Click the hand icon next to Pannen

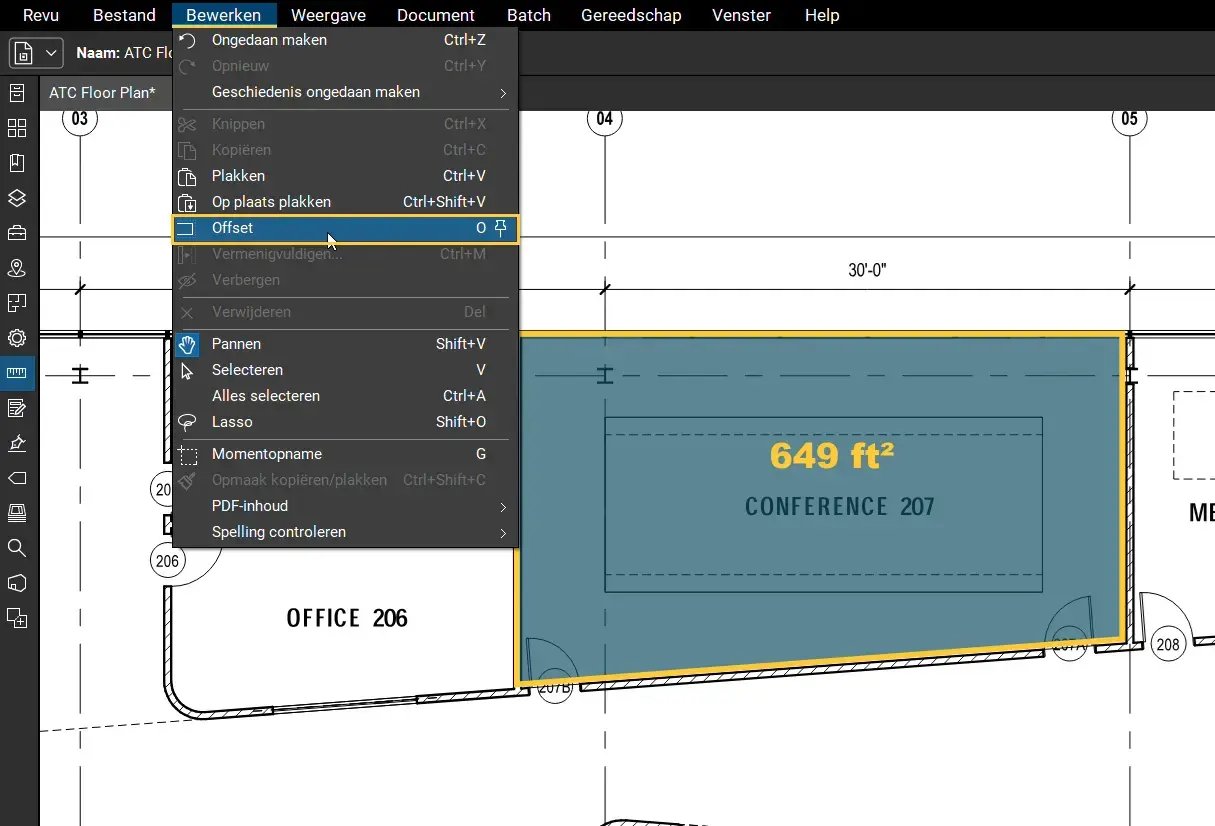click(x=187, y=345)
